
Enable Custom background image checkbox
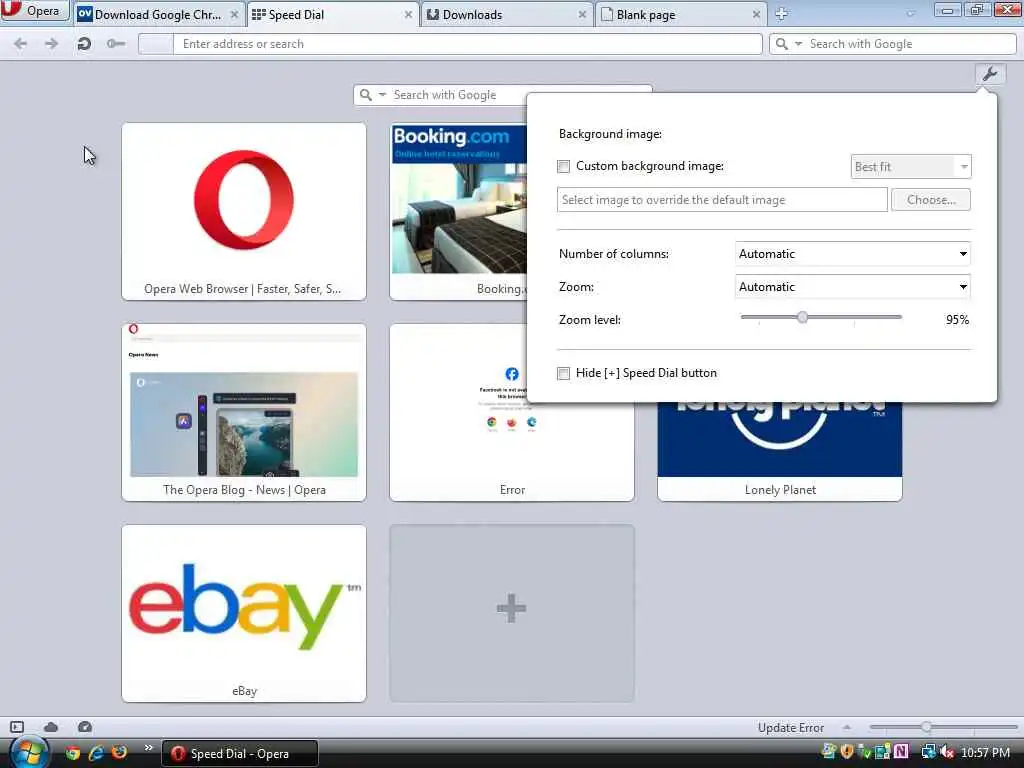(564, 167)
